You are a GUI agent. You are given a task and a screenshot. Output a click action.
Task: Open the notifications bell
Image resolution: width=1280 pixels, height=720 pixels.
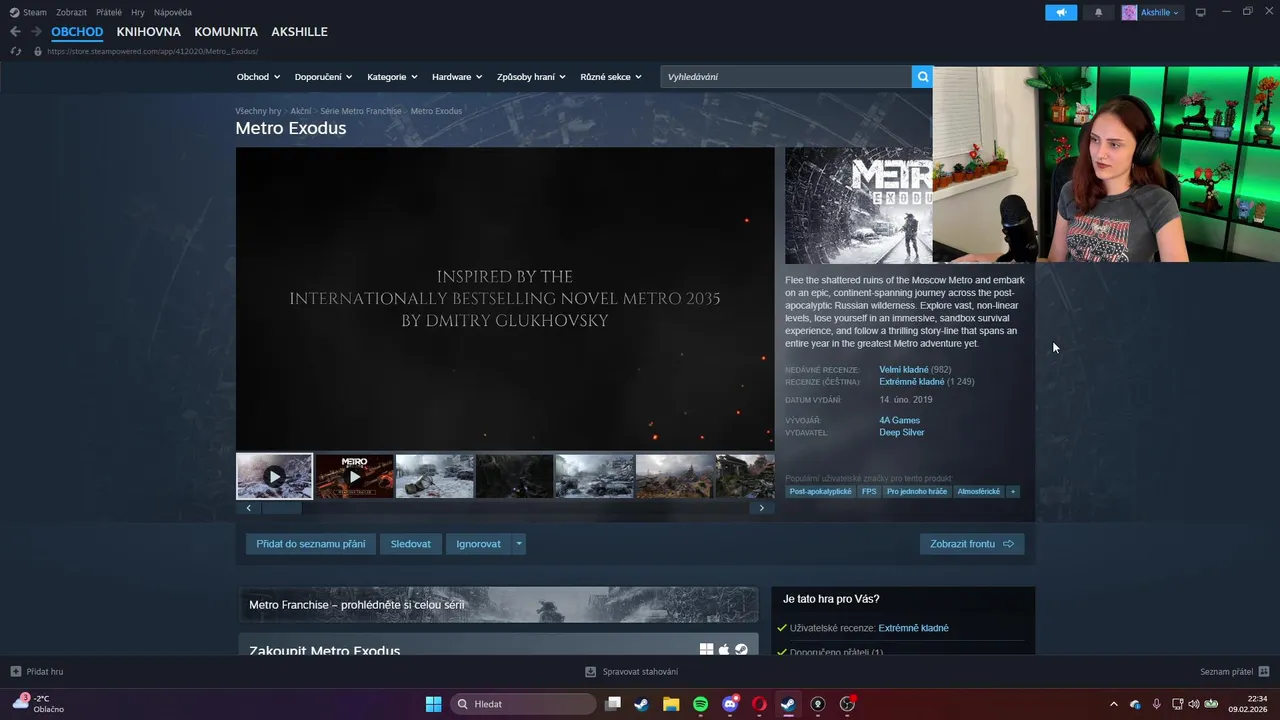(x=1099, y=12)
